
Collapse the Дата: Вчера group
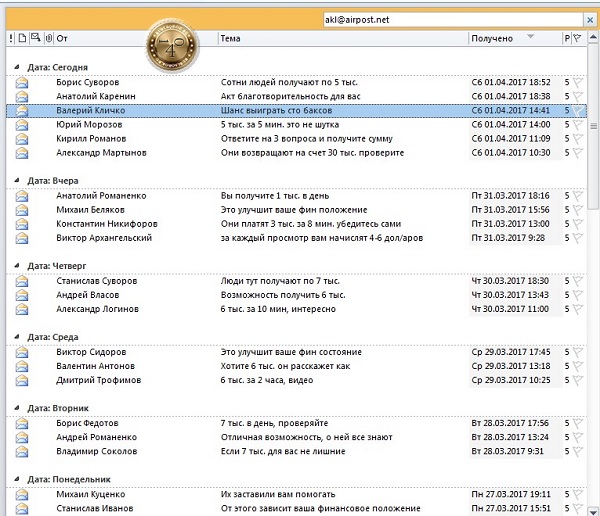[x=16, y=180]
